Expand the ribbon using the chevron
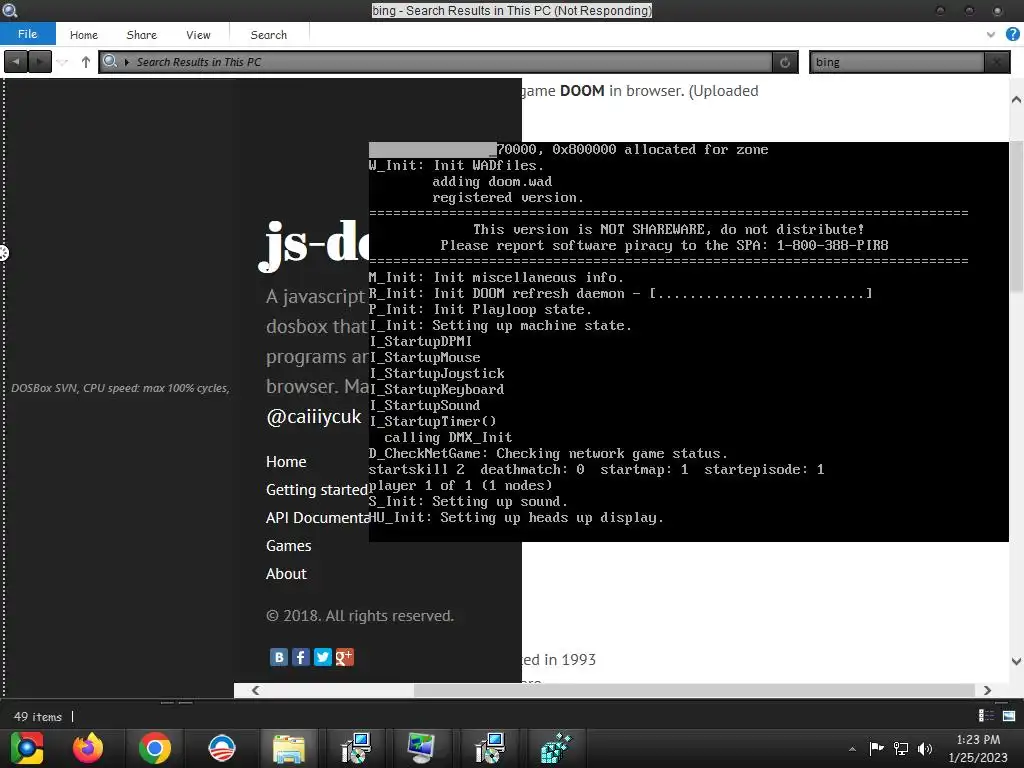This screenshot has width=1024, height=768. [x=991, y=35]
